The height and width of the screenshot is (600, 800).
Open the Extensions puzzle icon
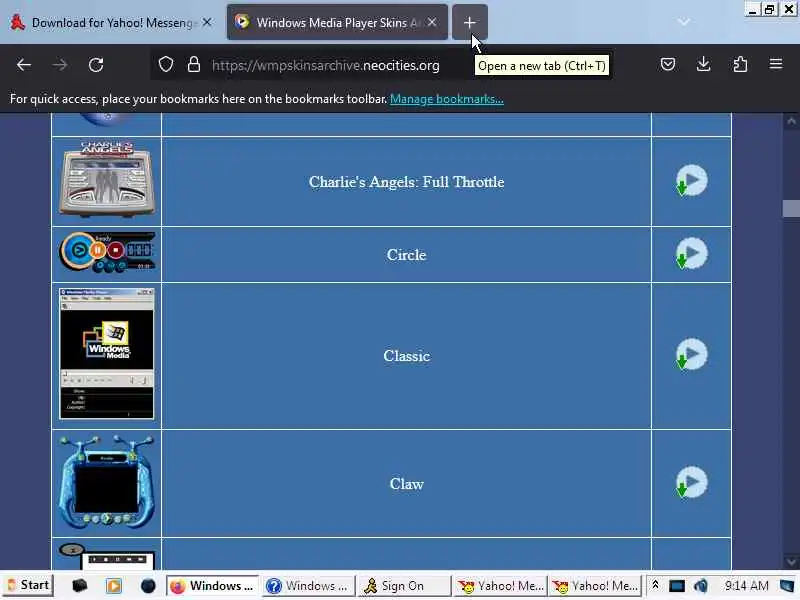click(740, 64)
